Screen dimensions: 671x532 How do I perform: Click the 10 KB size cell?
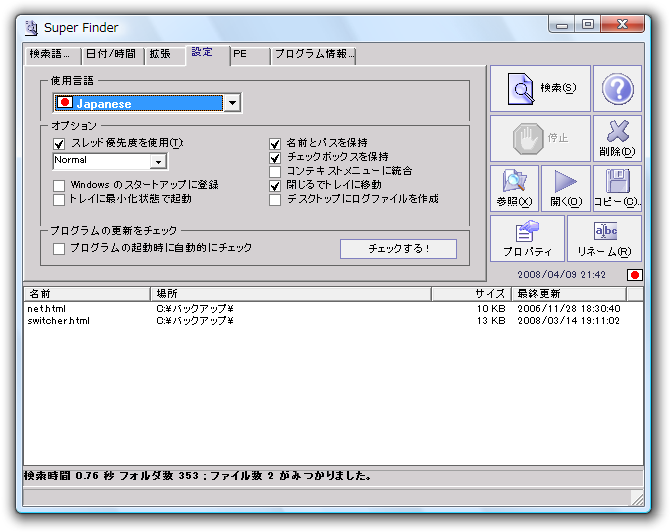pos(491,309)
